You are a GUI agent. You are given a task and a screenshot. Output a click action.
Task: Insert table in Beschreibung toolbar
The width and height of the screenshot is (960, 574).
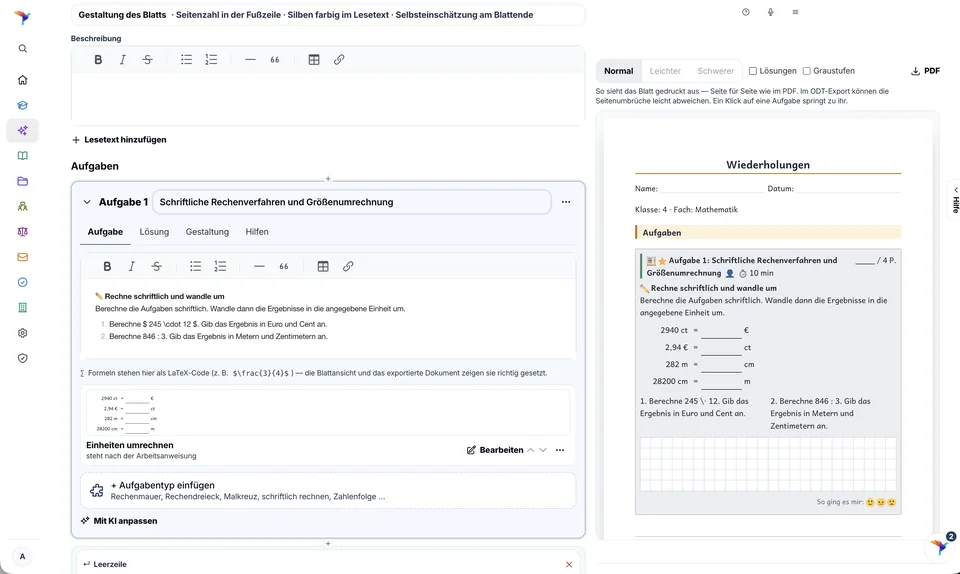314,59
